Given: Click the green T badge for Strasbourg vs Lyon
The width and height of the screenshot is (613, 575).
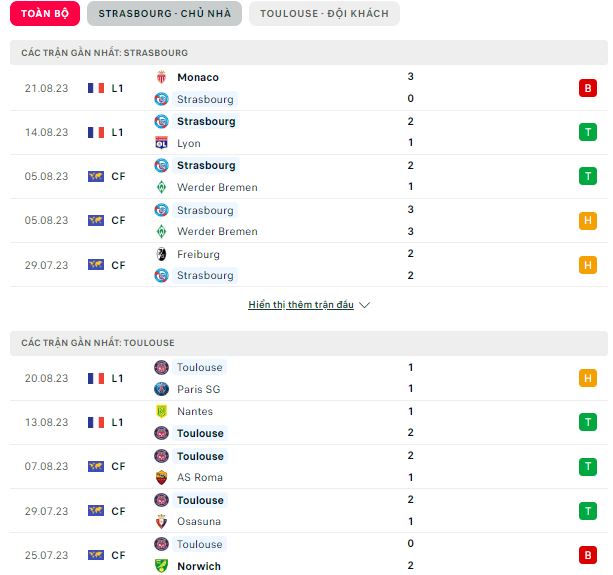Looking at the screenshot, I should pos(588,133).
